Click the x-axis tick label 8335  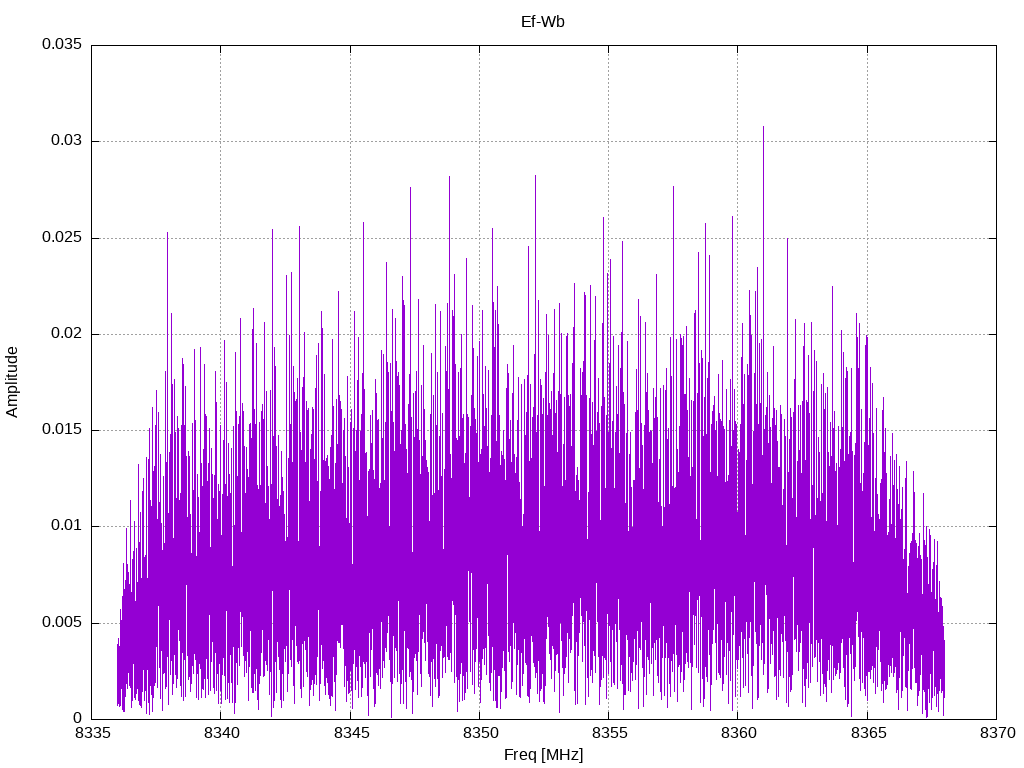92,733
